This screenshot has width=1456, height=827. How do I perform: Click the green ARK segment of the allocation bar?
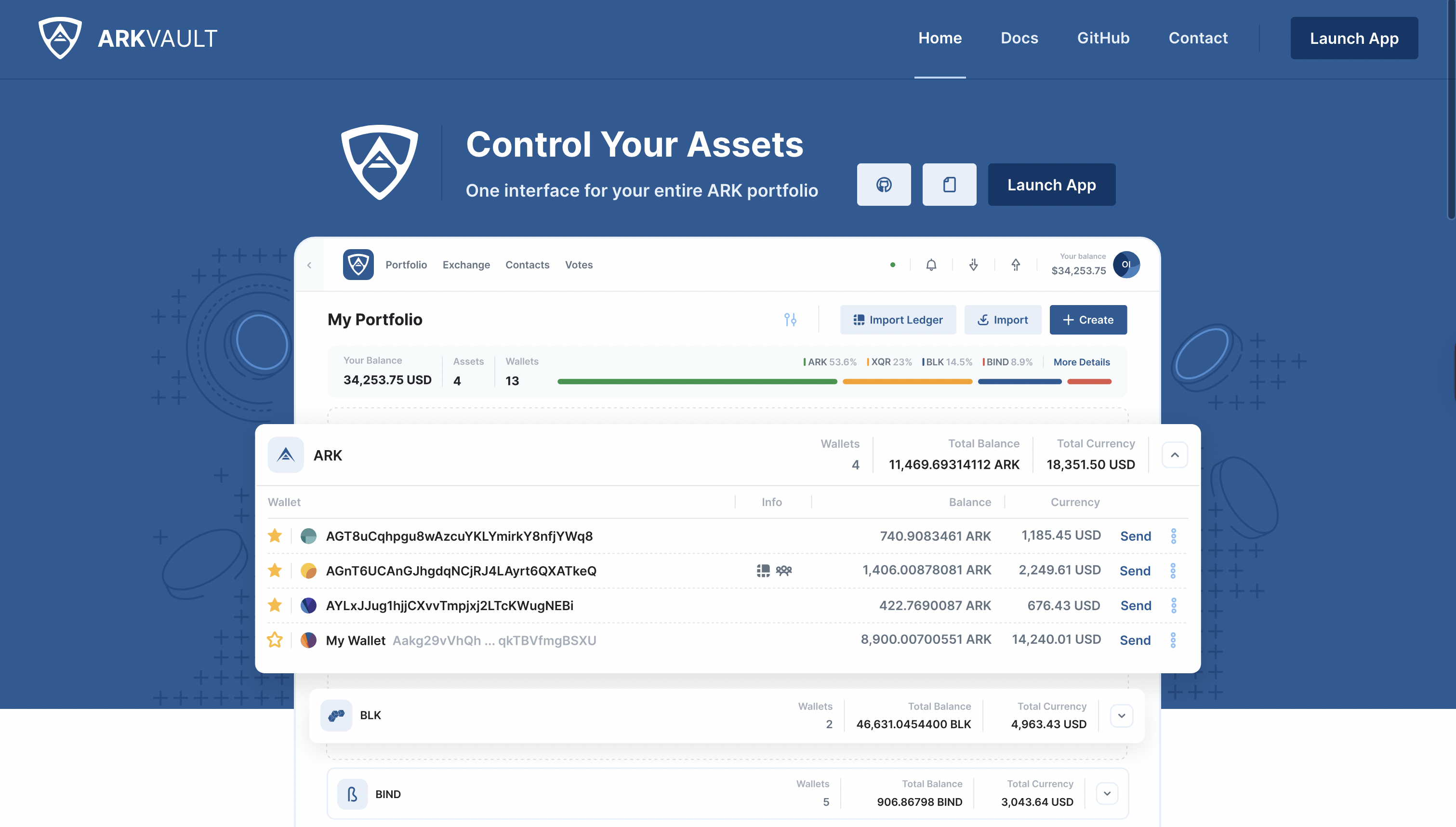(697, 381)
